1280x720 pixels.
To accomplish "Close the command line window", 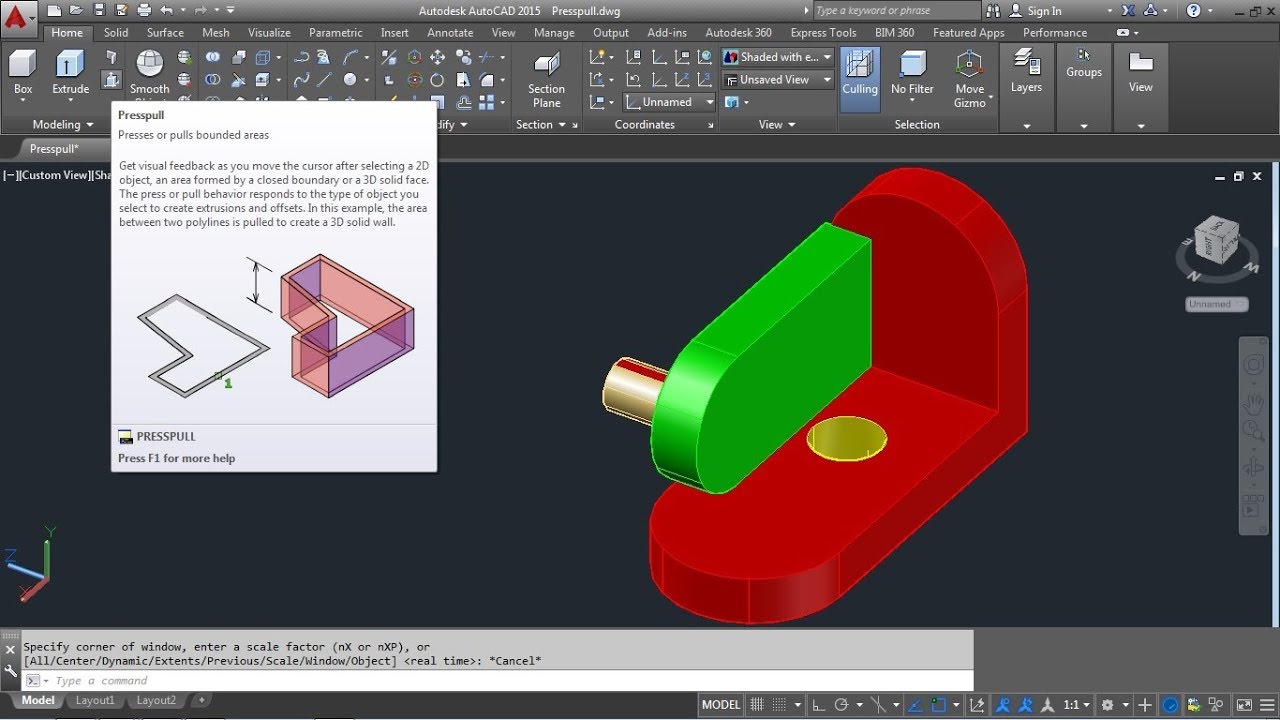I will tap(10, 650).
